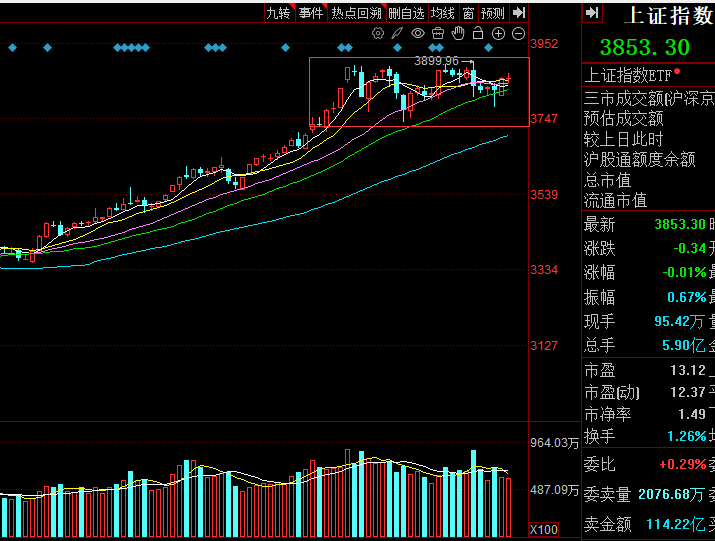Click the 3334 price axis label
This screenshot has width=715, height=541.
[544, 270]
